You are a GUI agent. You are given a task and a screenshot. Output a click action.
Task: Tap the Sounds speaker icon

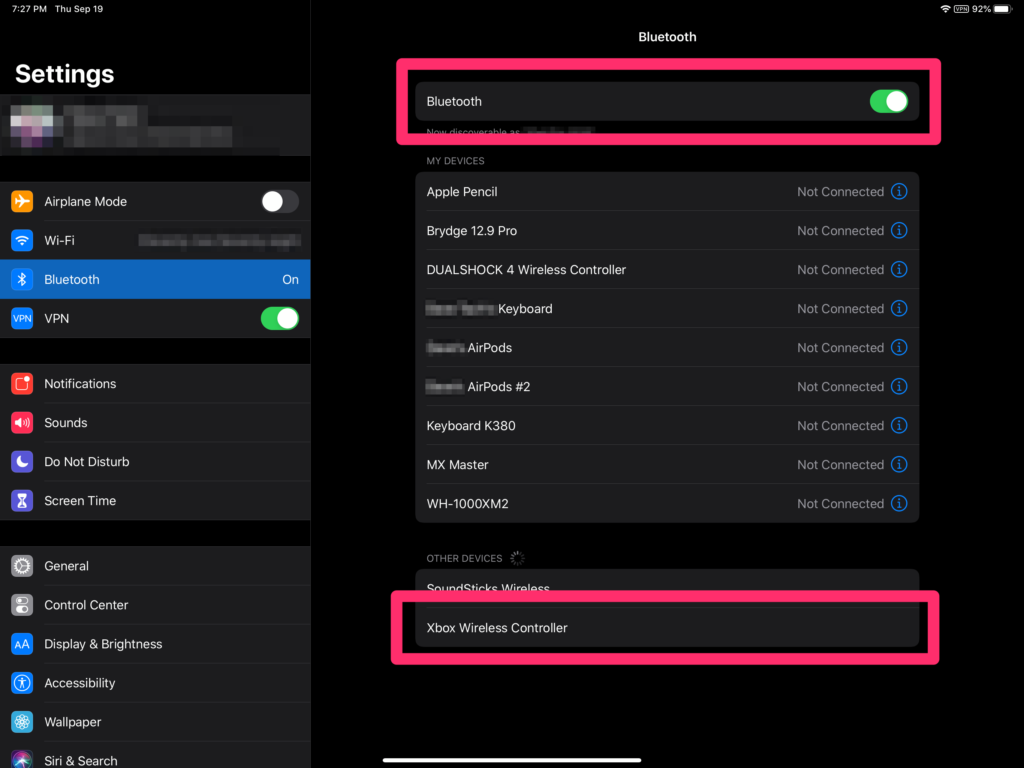pos(22,423)
